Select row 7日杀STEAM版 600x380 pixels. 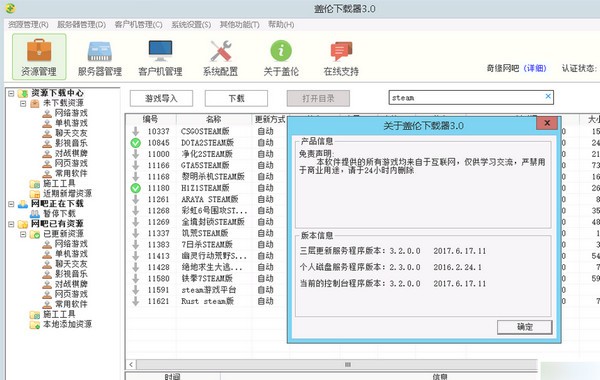click(207, 244)
